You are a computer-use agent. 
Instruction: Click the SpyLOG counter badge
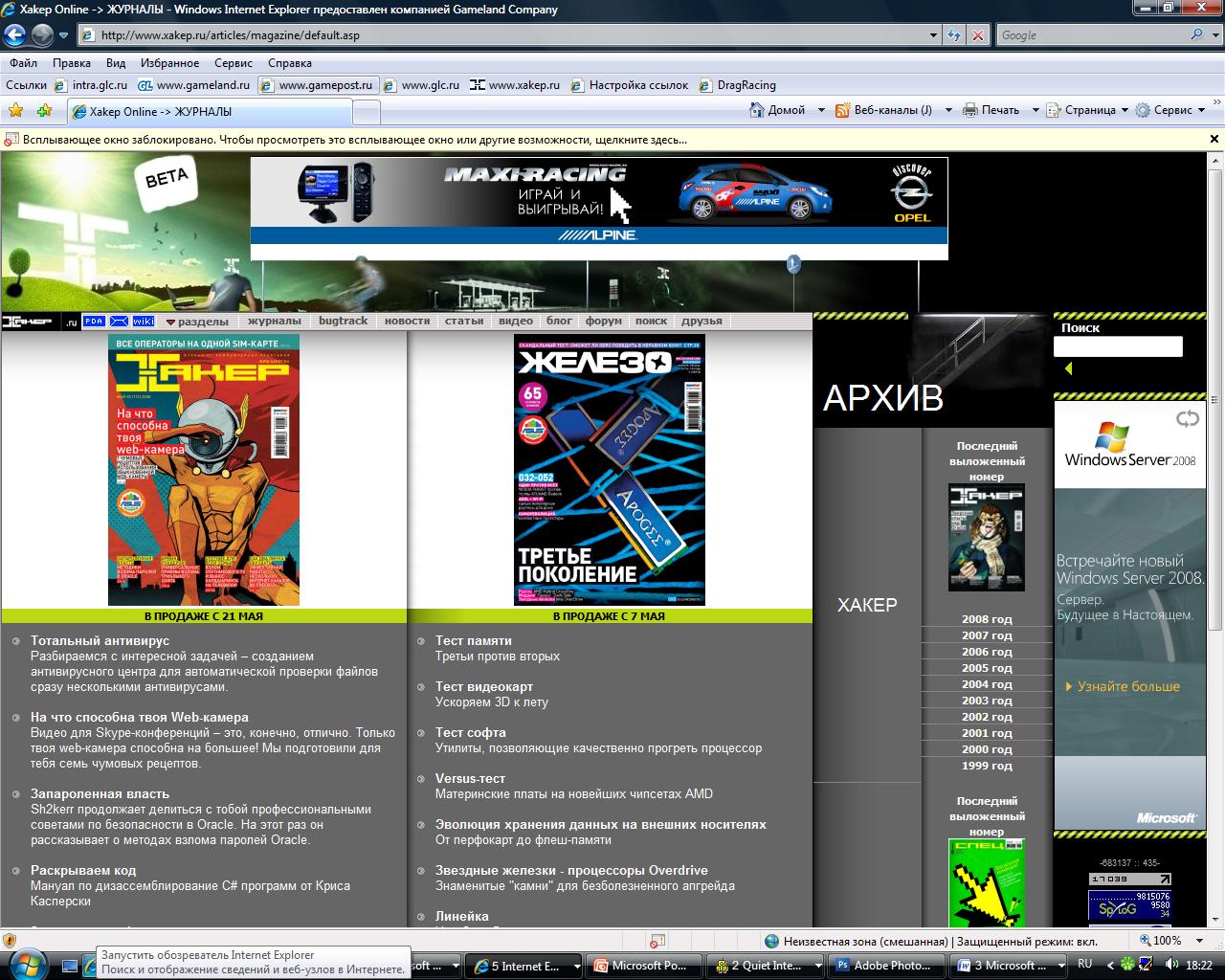(1129, 905)
